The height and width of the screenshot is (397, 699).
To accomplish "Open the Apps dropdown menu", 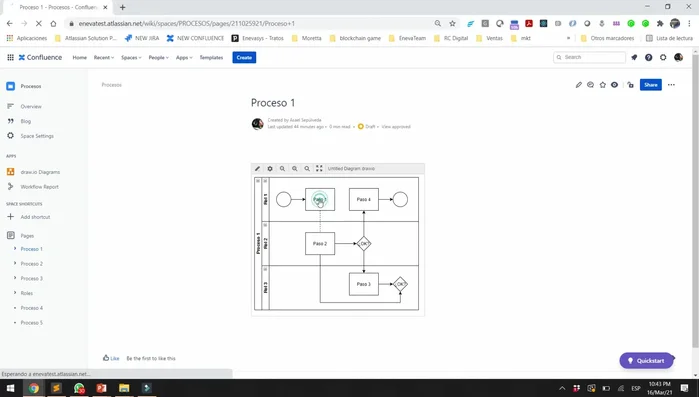I will click(184, 57).
